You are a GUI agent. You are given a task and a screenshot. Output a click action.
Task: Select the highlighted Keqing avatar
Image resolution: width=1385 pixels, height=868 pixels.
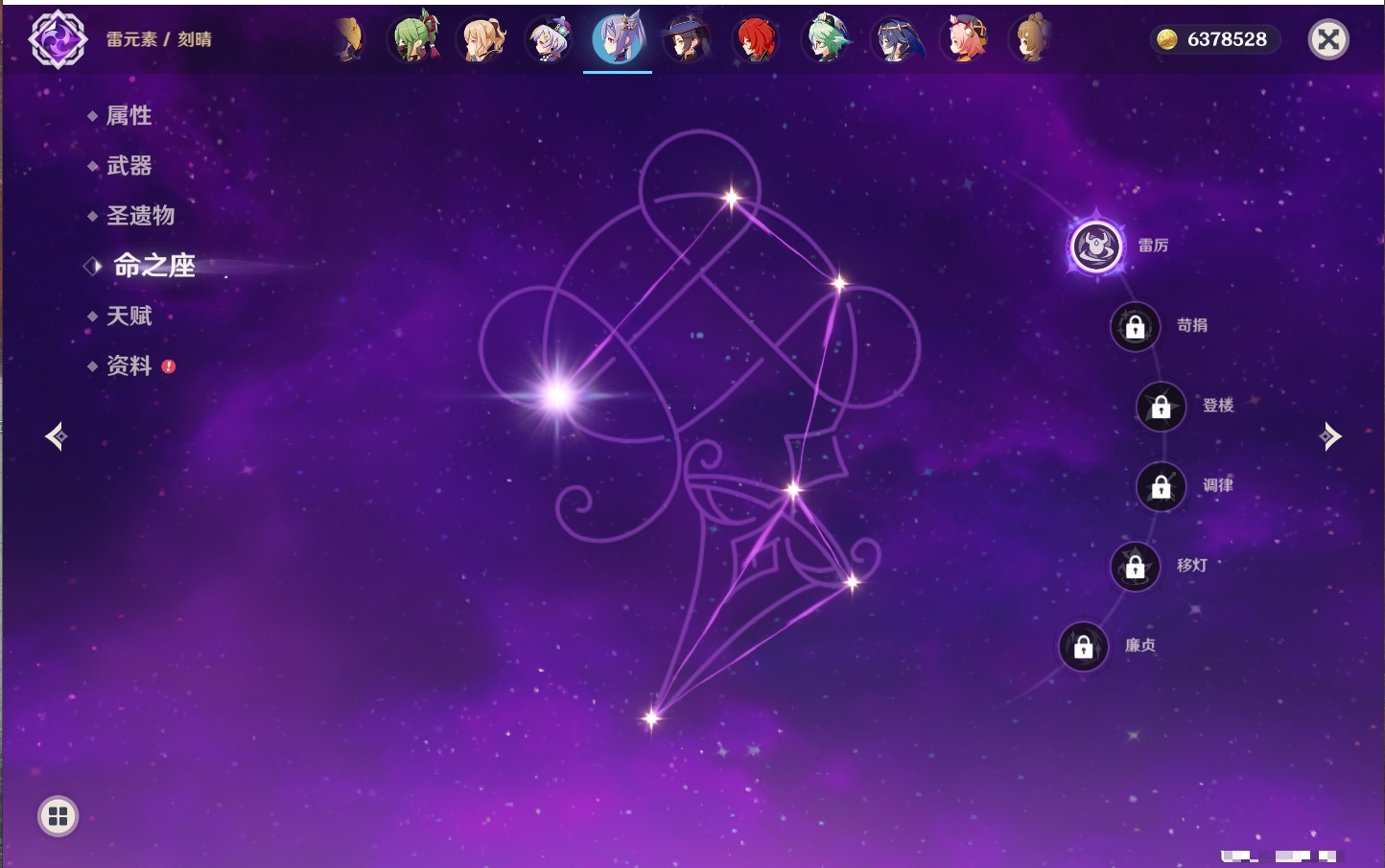(x=618, y=38)
